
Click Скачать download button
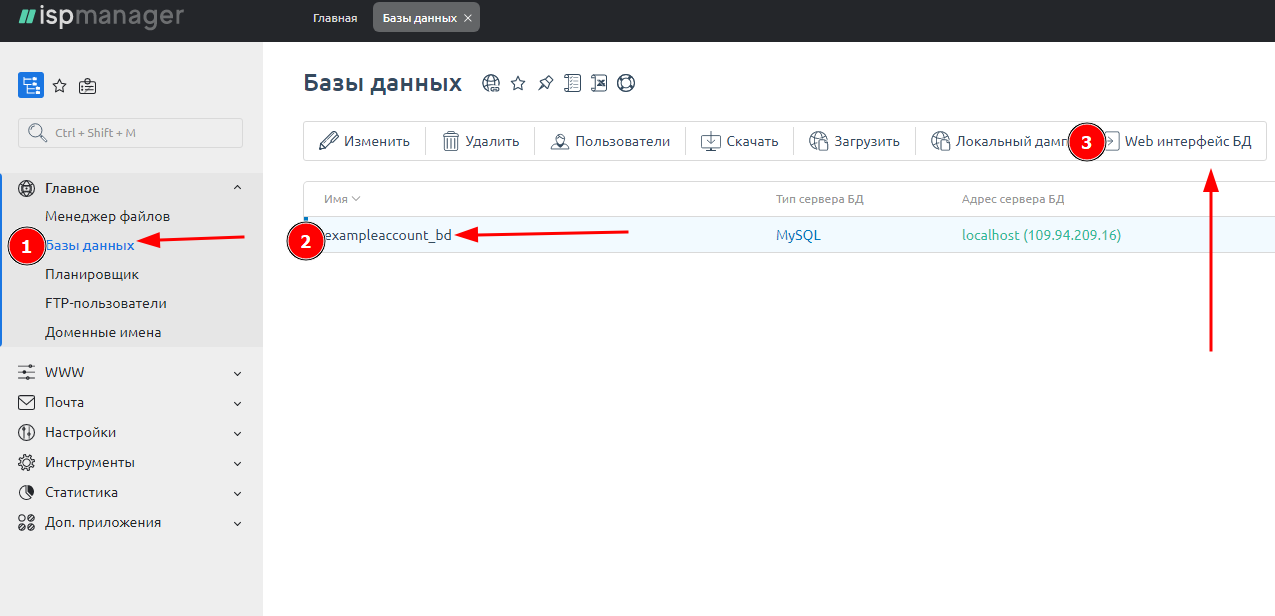[x=739, y=141]
